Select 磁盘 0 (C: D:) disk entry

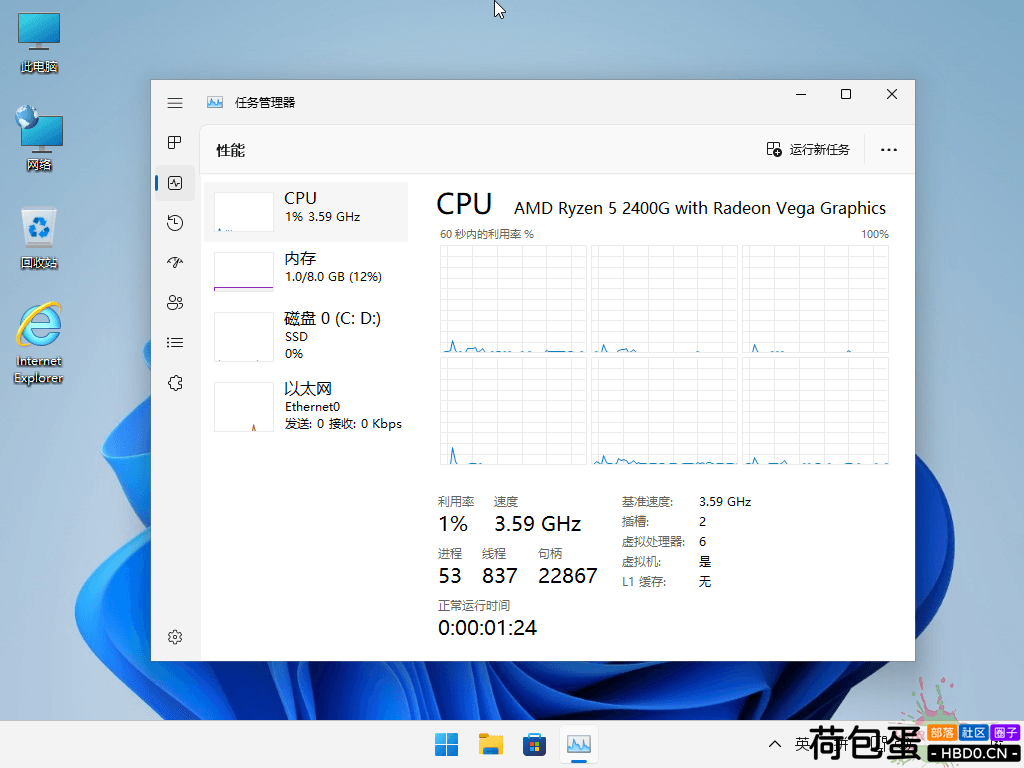click(306, 336)
